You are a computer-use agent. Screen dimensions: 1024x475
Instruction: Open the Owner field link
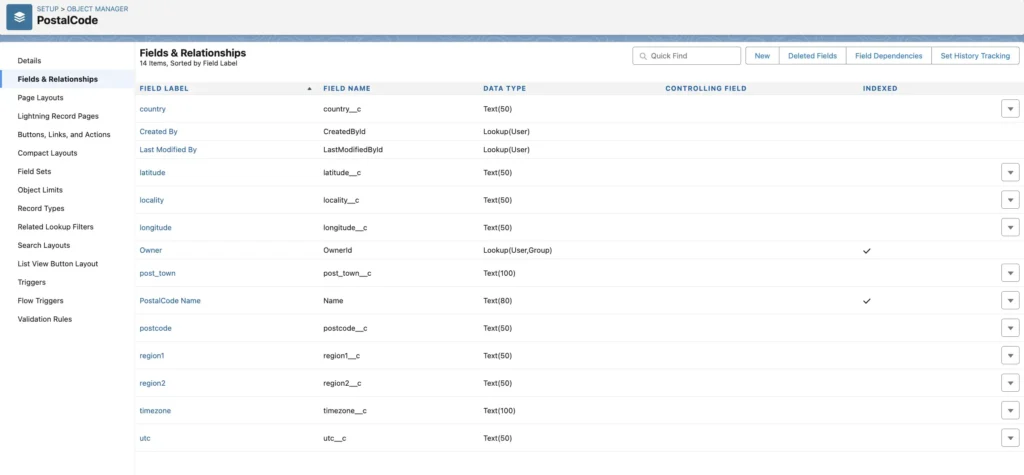[151, 250]
